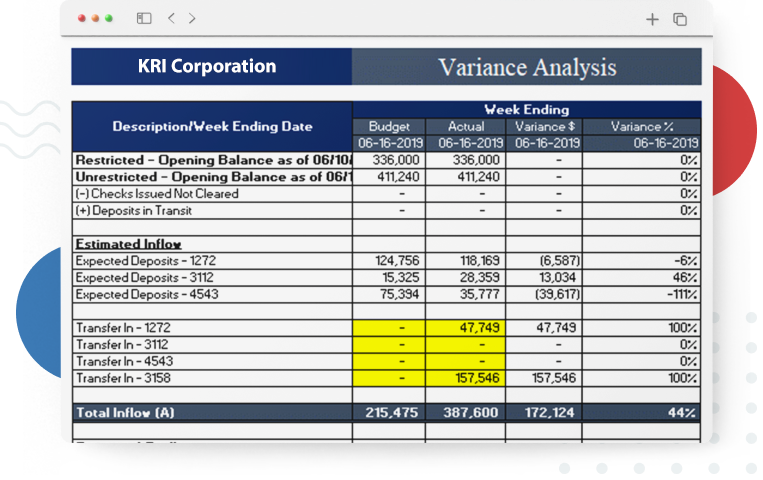Select the Total Inflow (A) label
This screenshot has height=480, width=763.
125,413
